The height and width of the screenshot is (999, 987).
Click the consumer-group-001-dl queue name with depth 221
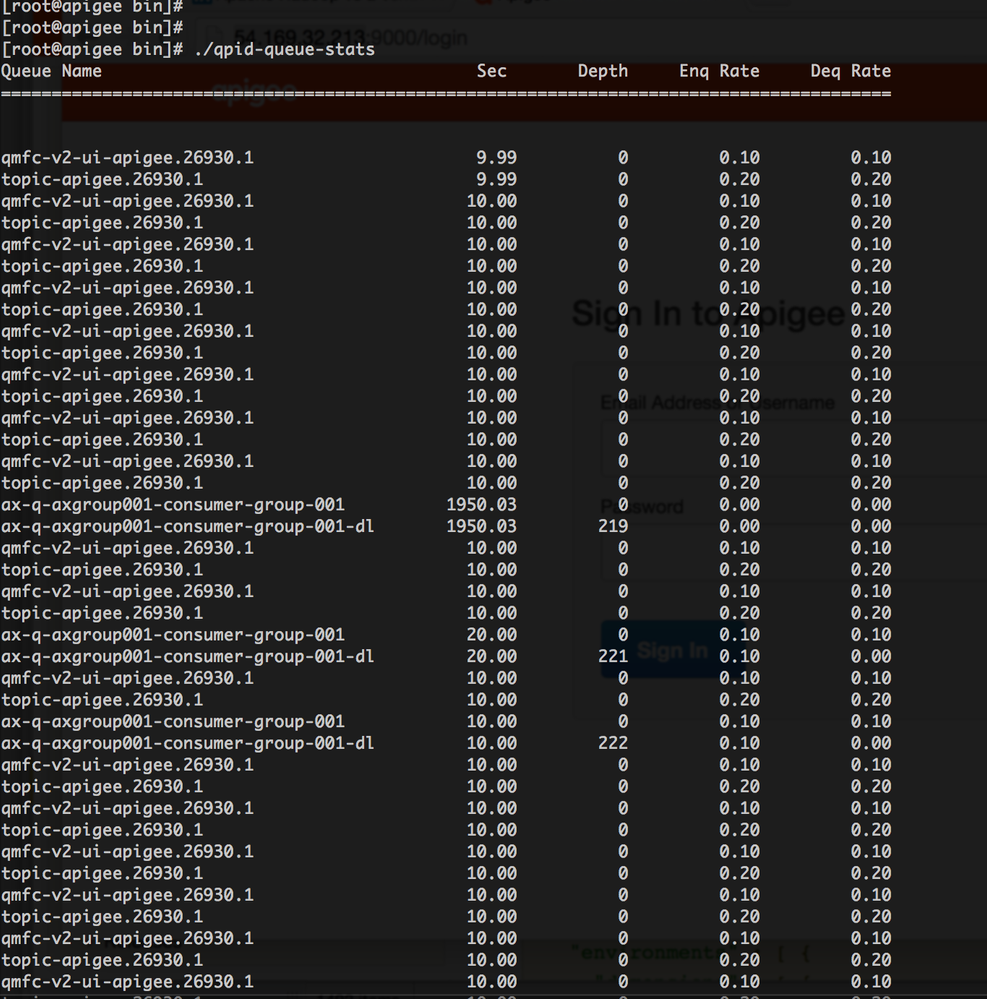187,656
